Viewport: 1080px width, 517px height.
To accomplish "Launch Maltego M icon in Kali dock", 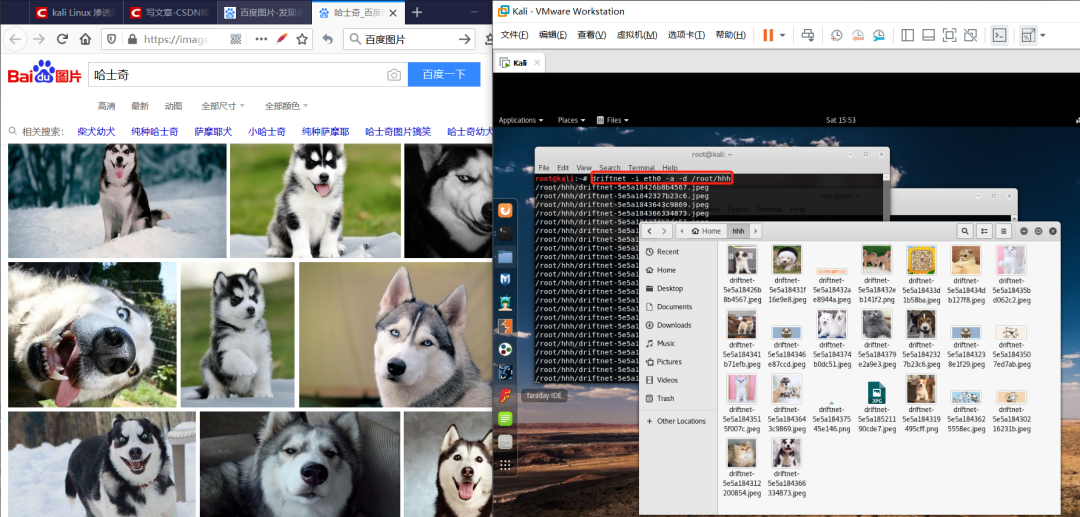I will tap(505, 279).
